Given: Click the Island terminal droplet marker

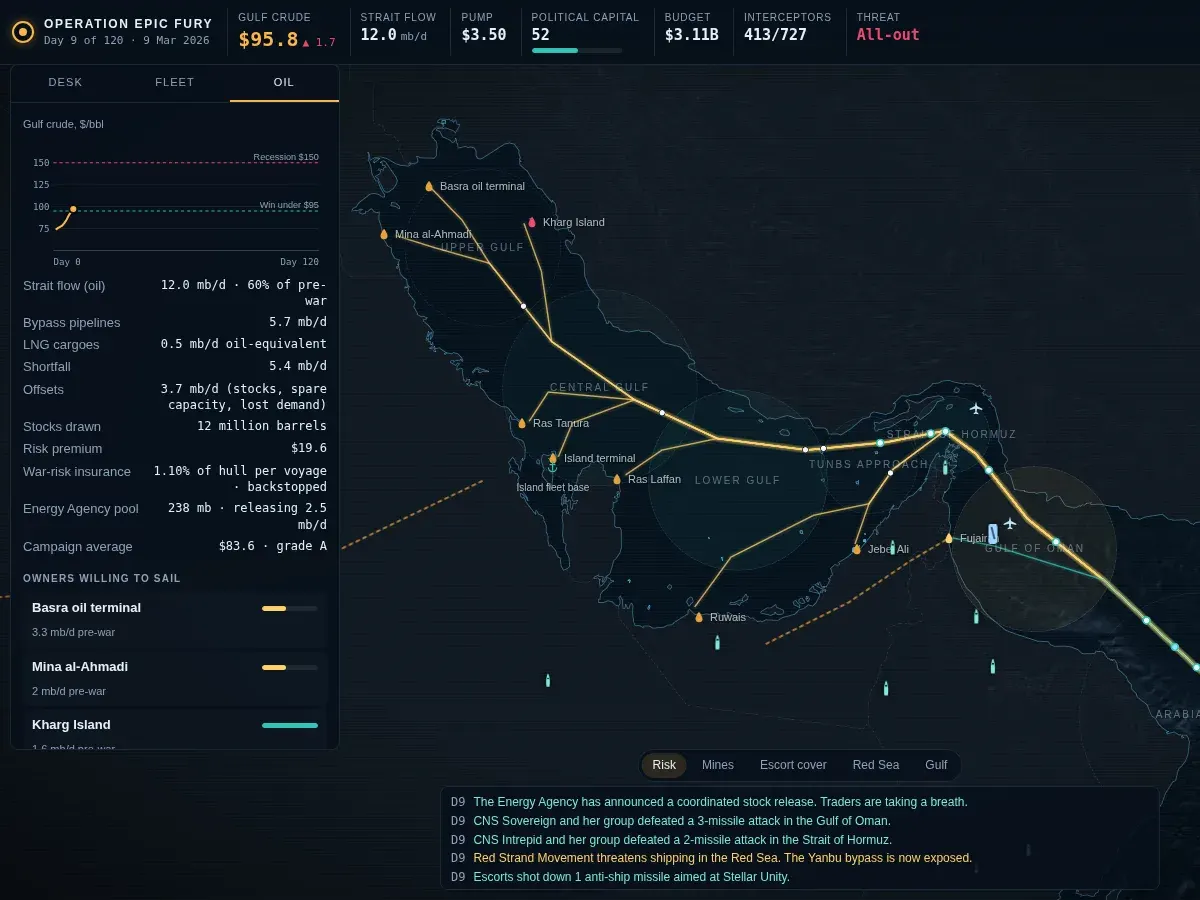Looking at the screenshot, I should coord(553,458).
